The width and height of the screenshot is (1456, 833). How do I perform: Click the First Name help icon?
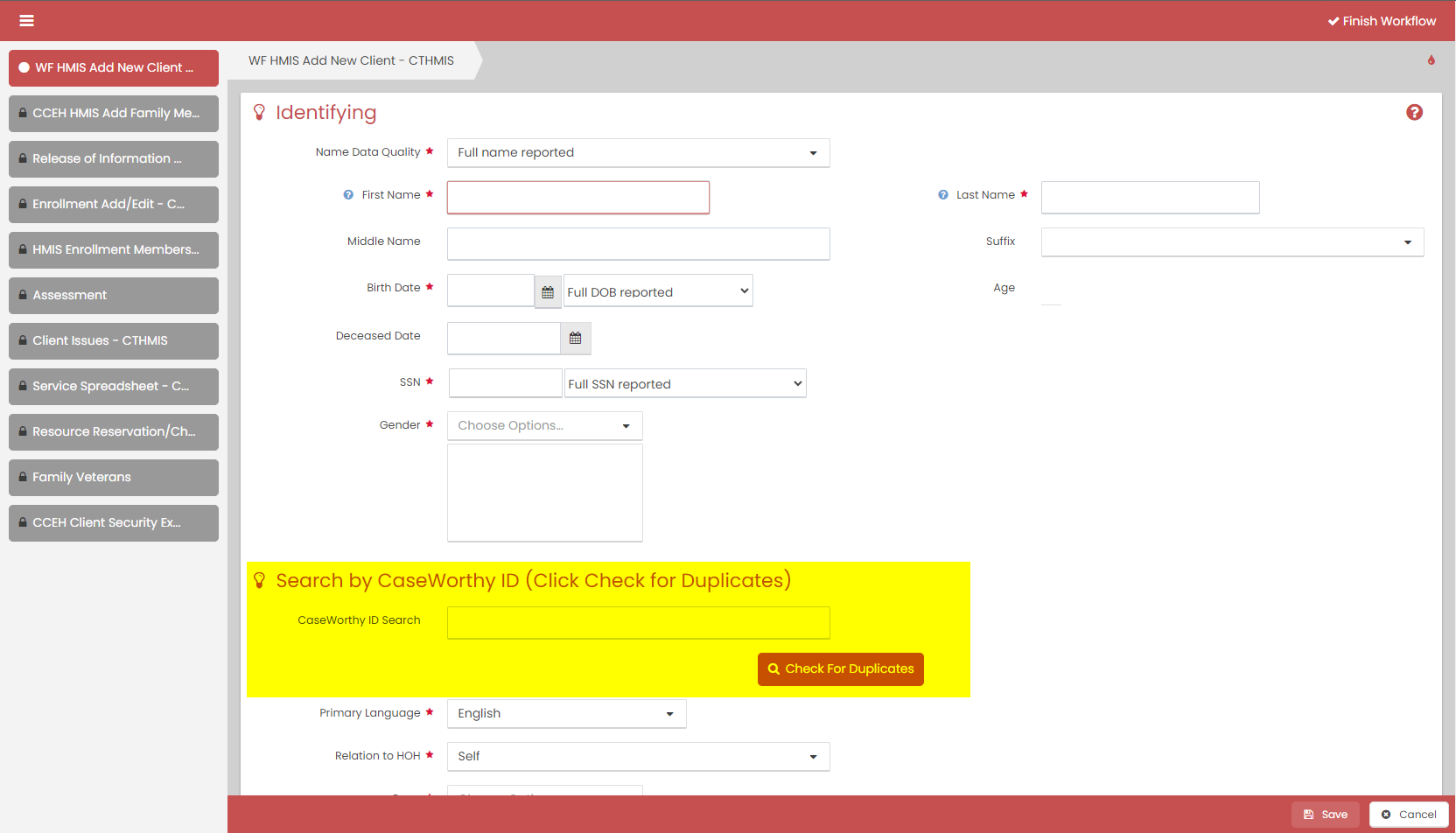coord(348,195)
